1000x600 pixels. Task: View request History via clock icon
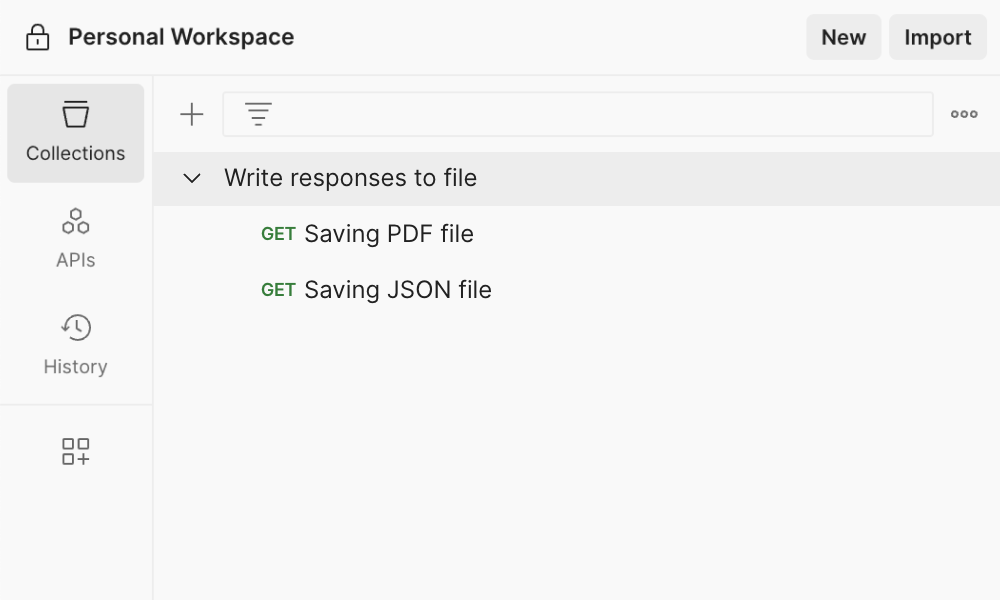pyautogui.click(x=75, y=327)
